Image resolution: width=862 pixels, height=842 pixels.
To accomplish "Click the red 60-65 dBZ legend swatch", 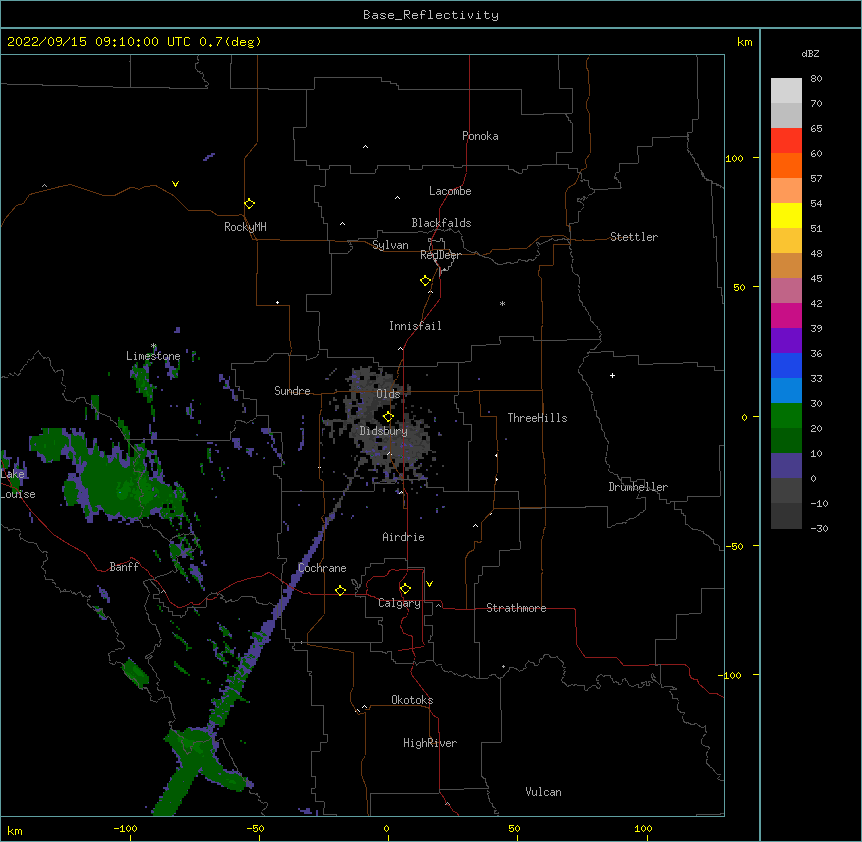I will pos(786,141).
